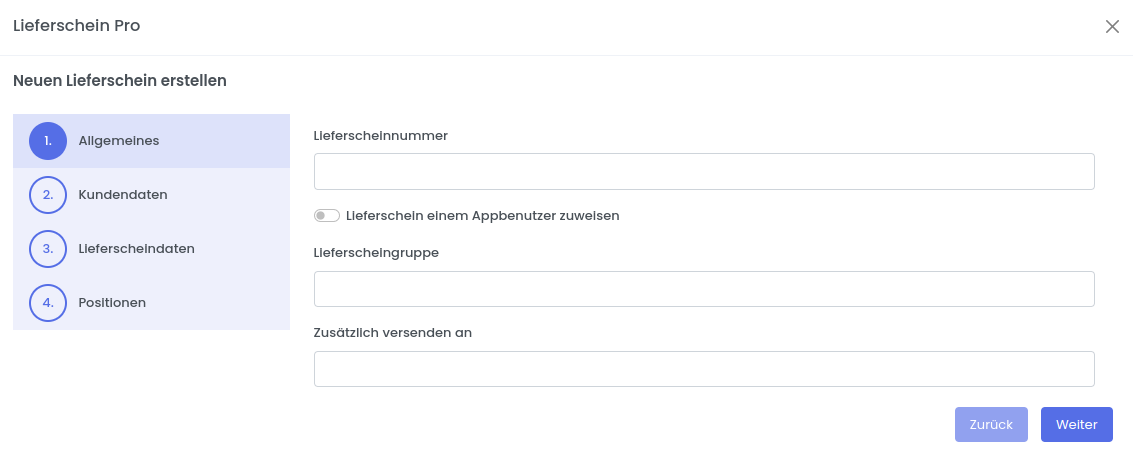
Task: Click the Lieferscheinnummer field label
Action: pyautogui.click(x=380, y=136)
